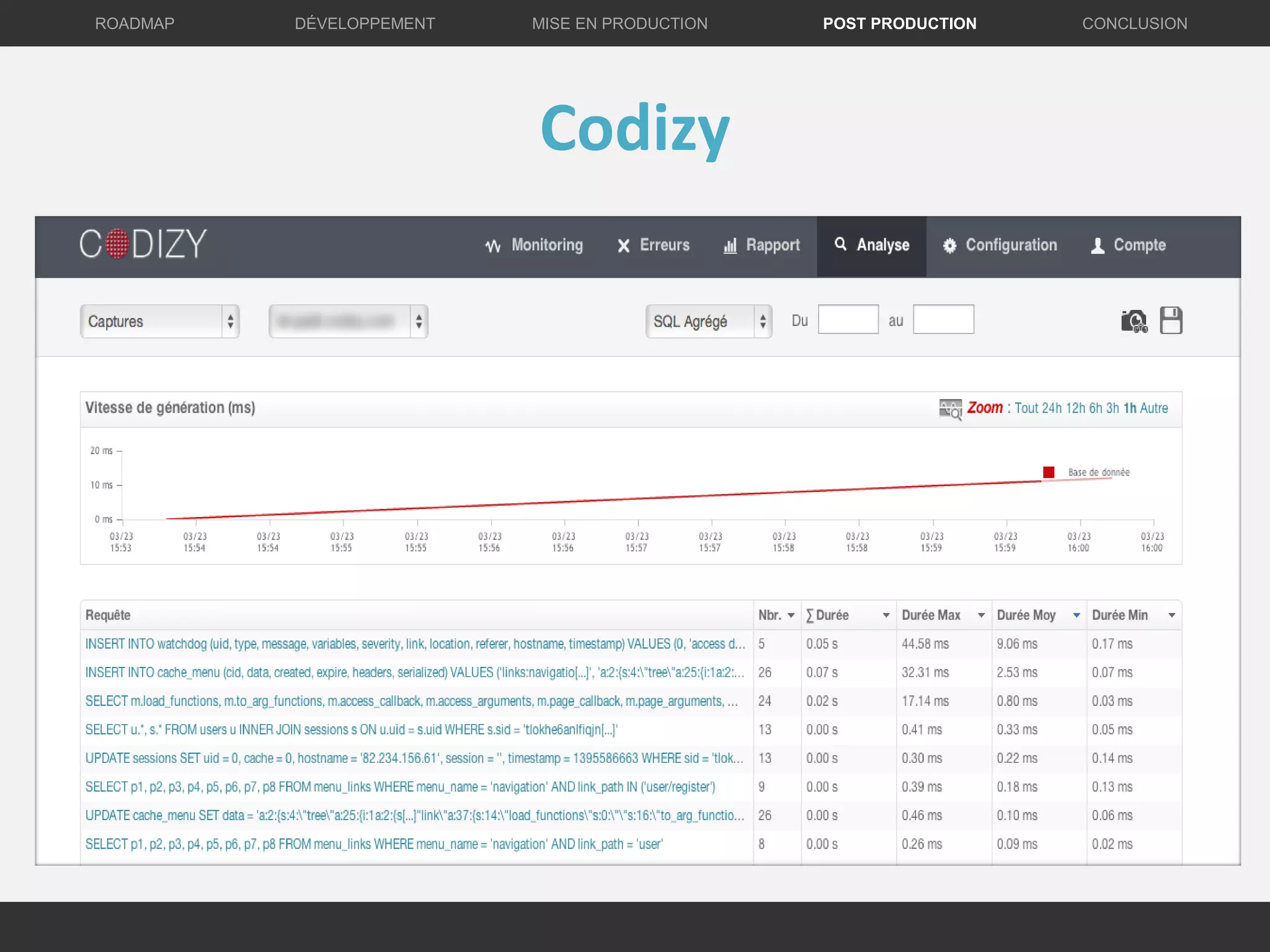Go to MISE EN PRODUCTION section
Viewport: 1270px width, 952px height.
tap(619, 24)
